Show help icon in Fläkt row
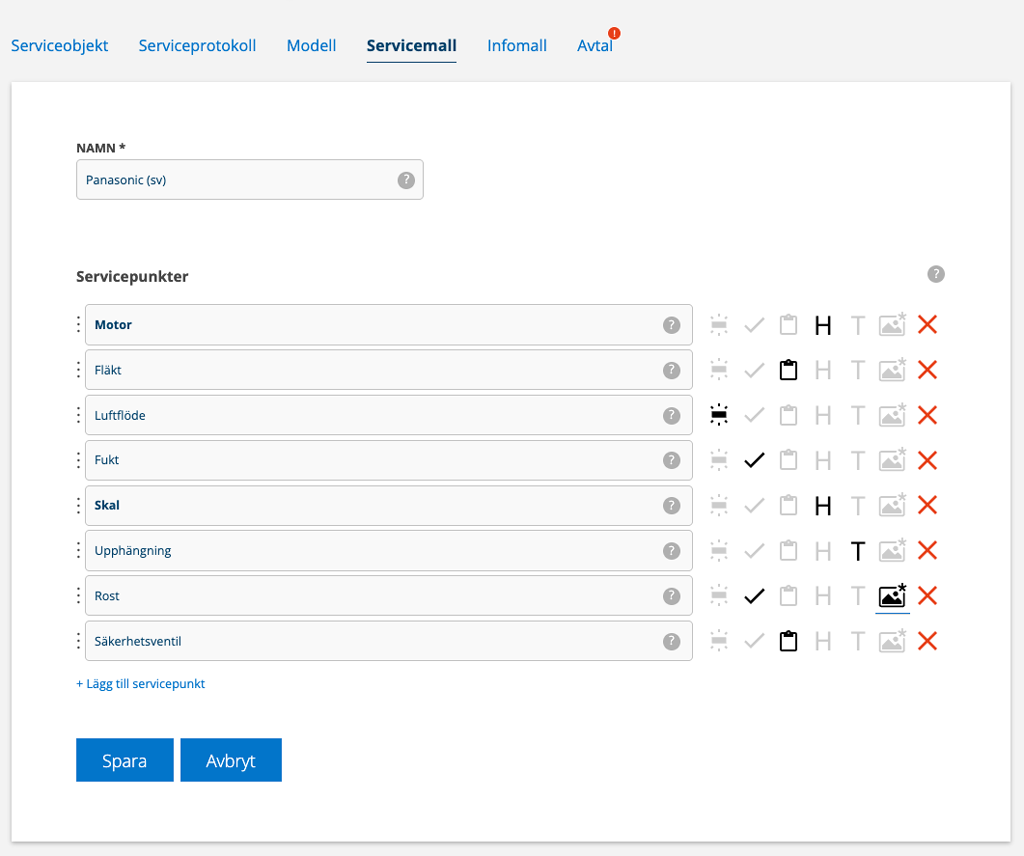This screenshot has height=856, width=1024. click(x=671, y=370)
